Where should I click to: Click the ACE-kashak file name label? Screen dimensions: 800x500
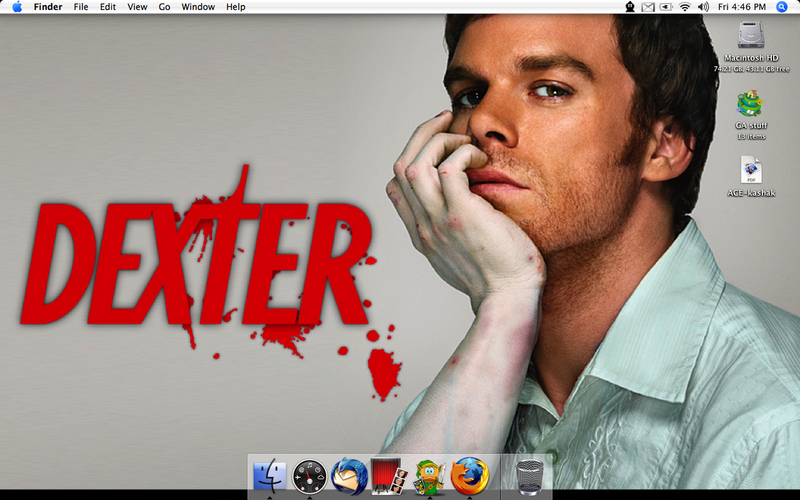point(751,193)
